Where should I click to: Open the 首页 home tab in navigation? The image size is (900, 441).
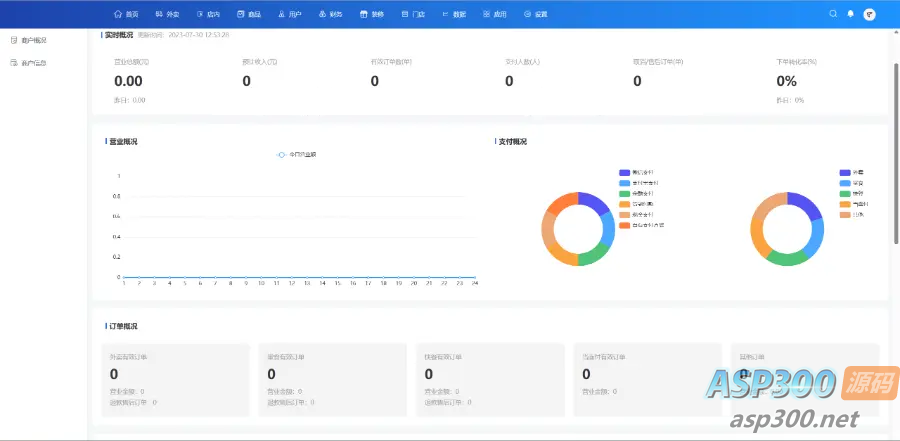click(126, 15)
